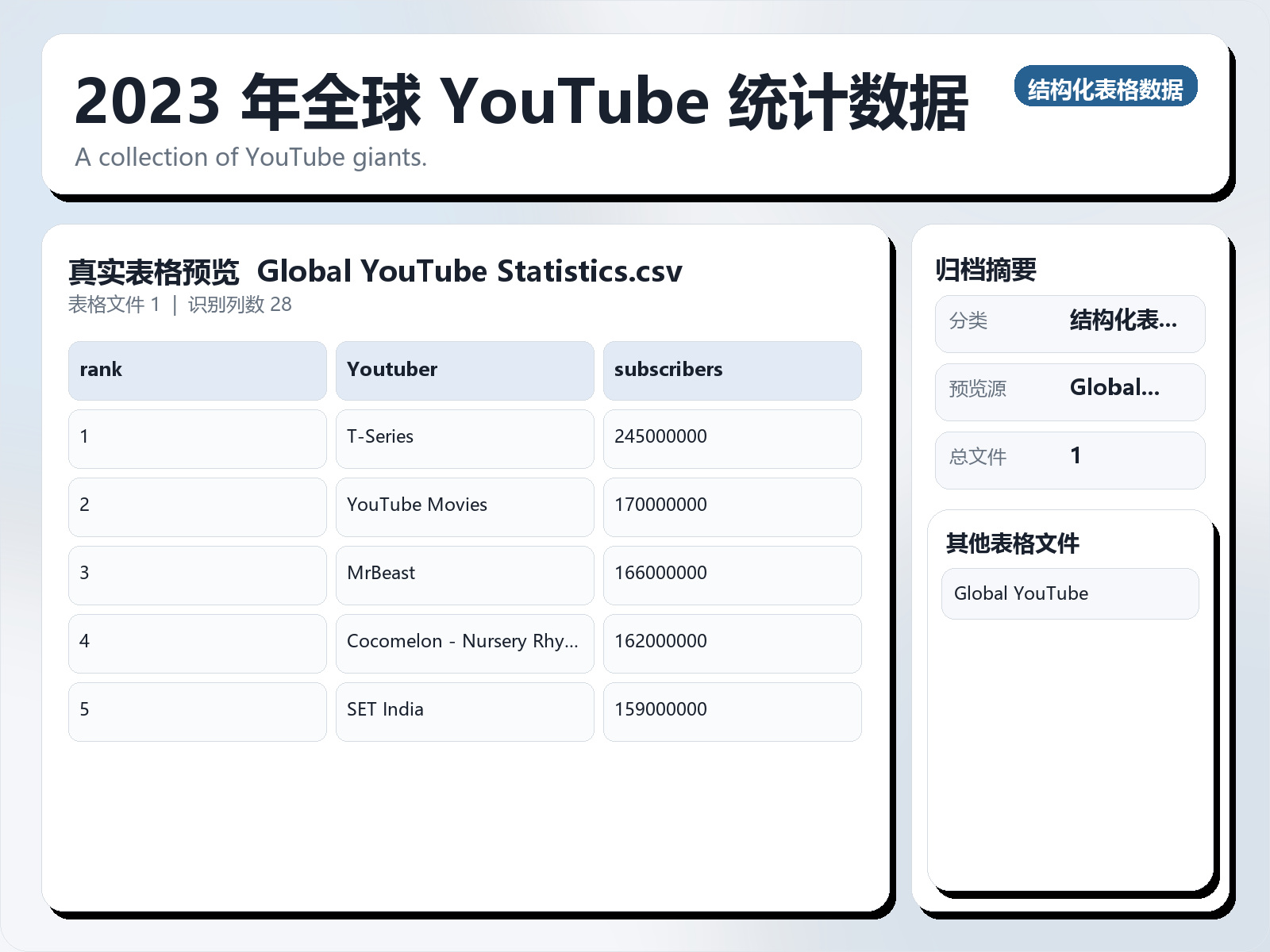Select the T-Series row cell

pyautogui.click(x=464, y=439)
